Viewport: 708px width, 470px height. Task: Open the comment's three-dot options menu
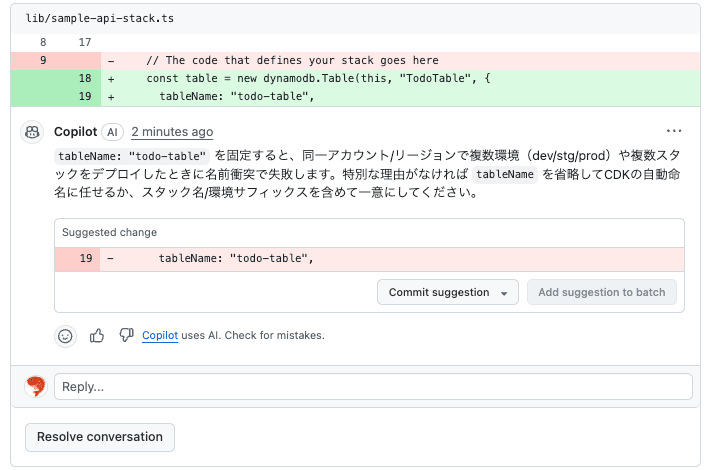point(674,131)
